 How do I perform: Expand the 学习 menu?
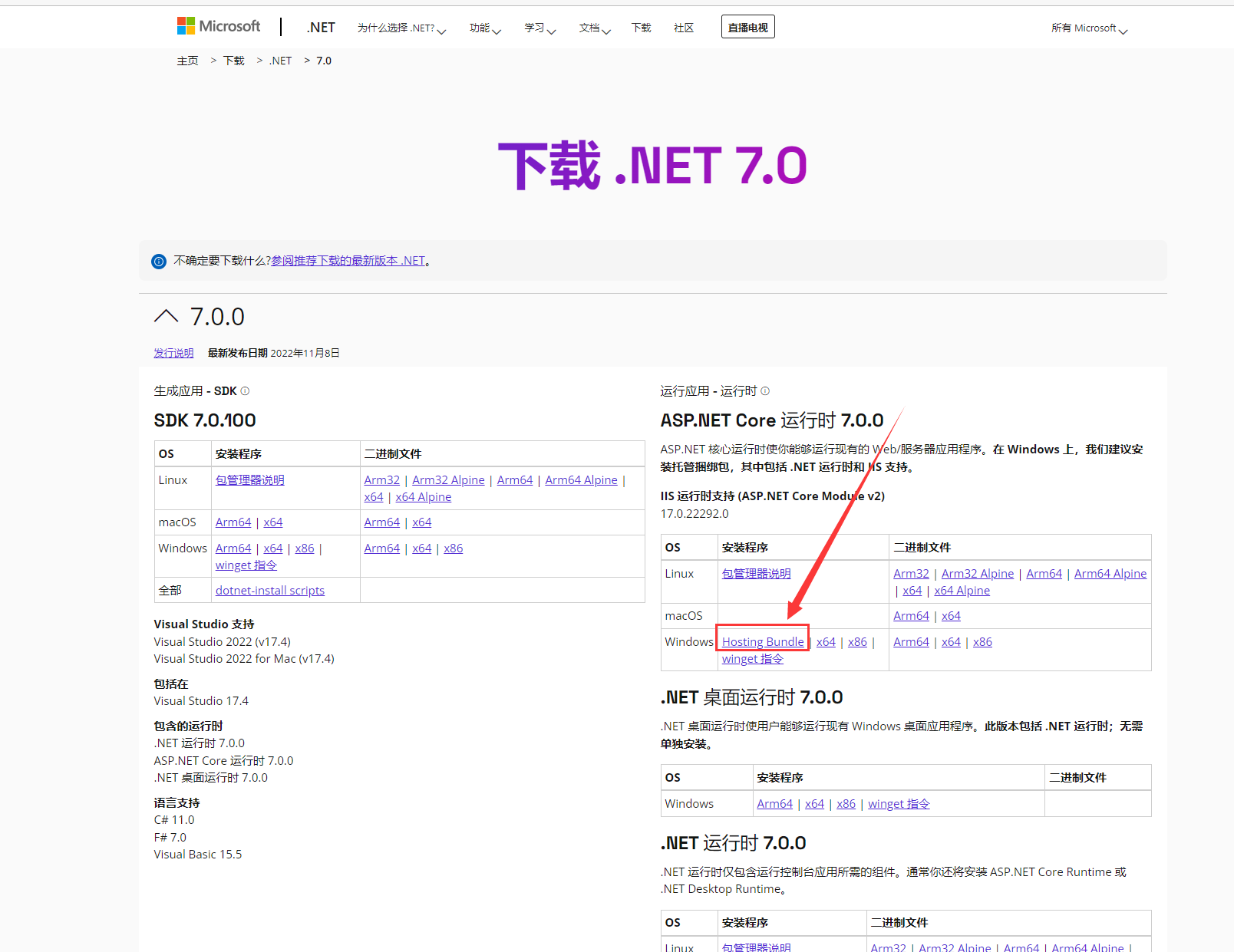coord(540,28)
